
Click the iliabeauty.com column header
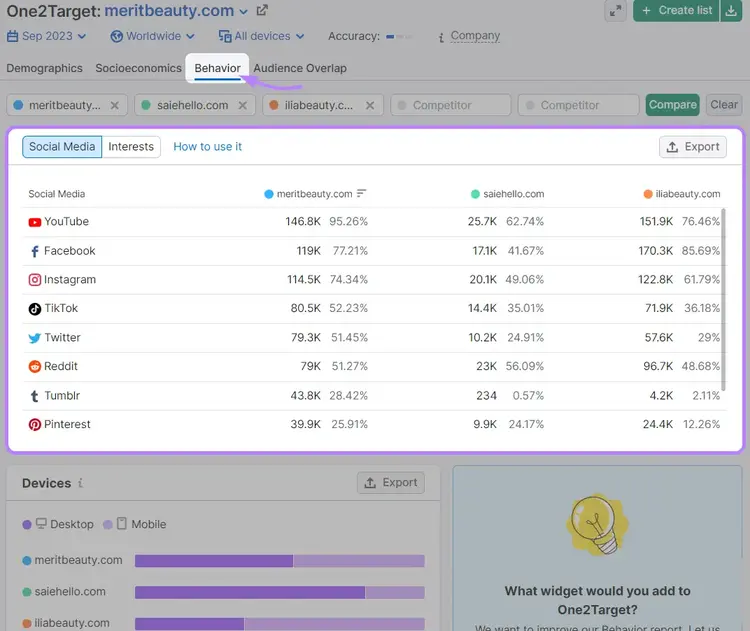682,194
